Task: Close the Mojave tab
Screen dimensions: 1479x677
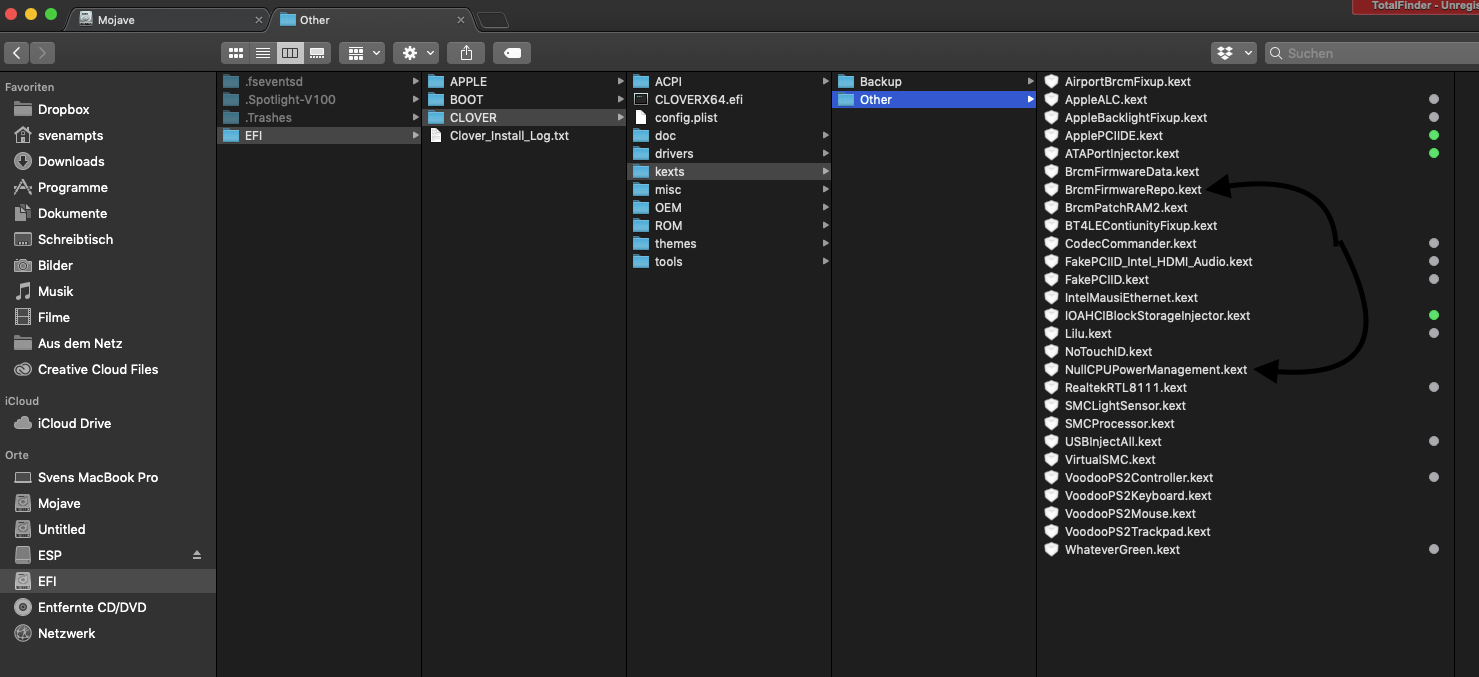Action: (x=259, y=19)
